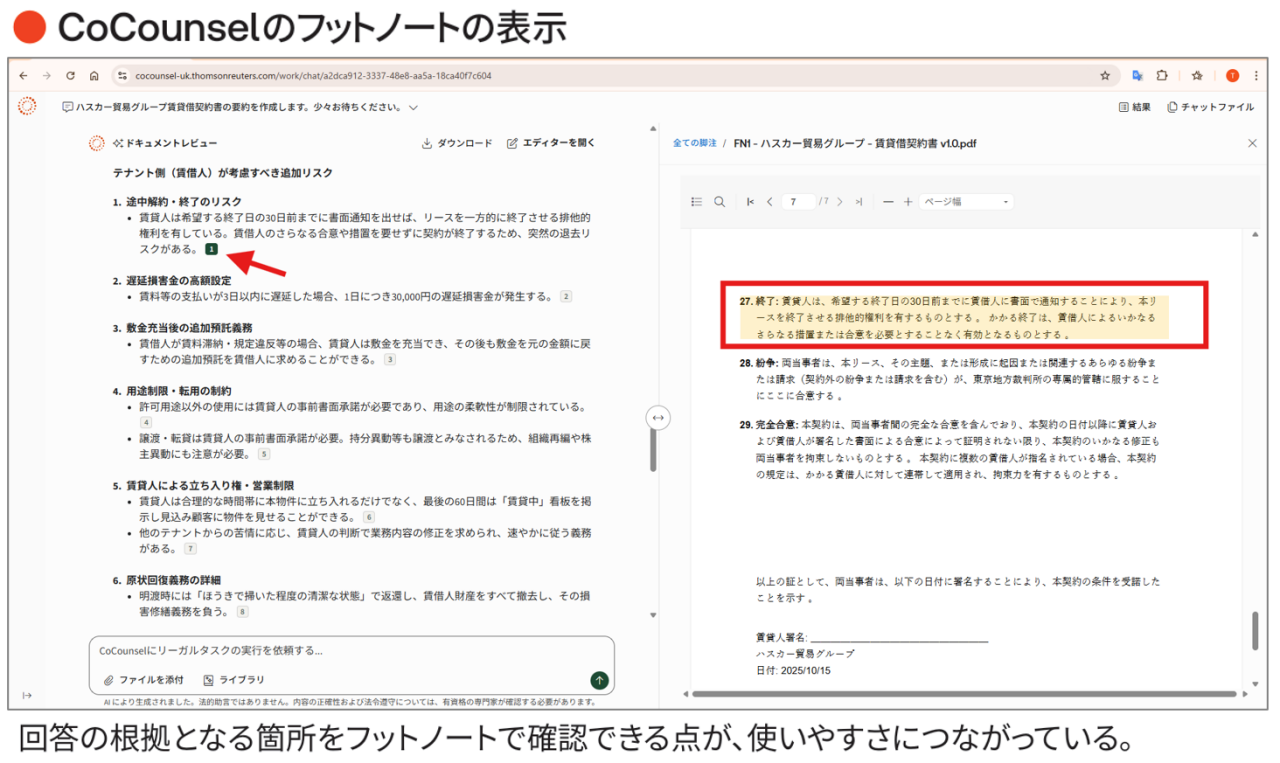This screenshot has width=1280, height=763.
Task: Click clause 28 紛争 in the PDF
Action: point(950,378)
